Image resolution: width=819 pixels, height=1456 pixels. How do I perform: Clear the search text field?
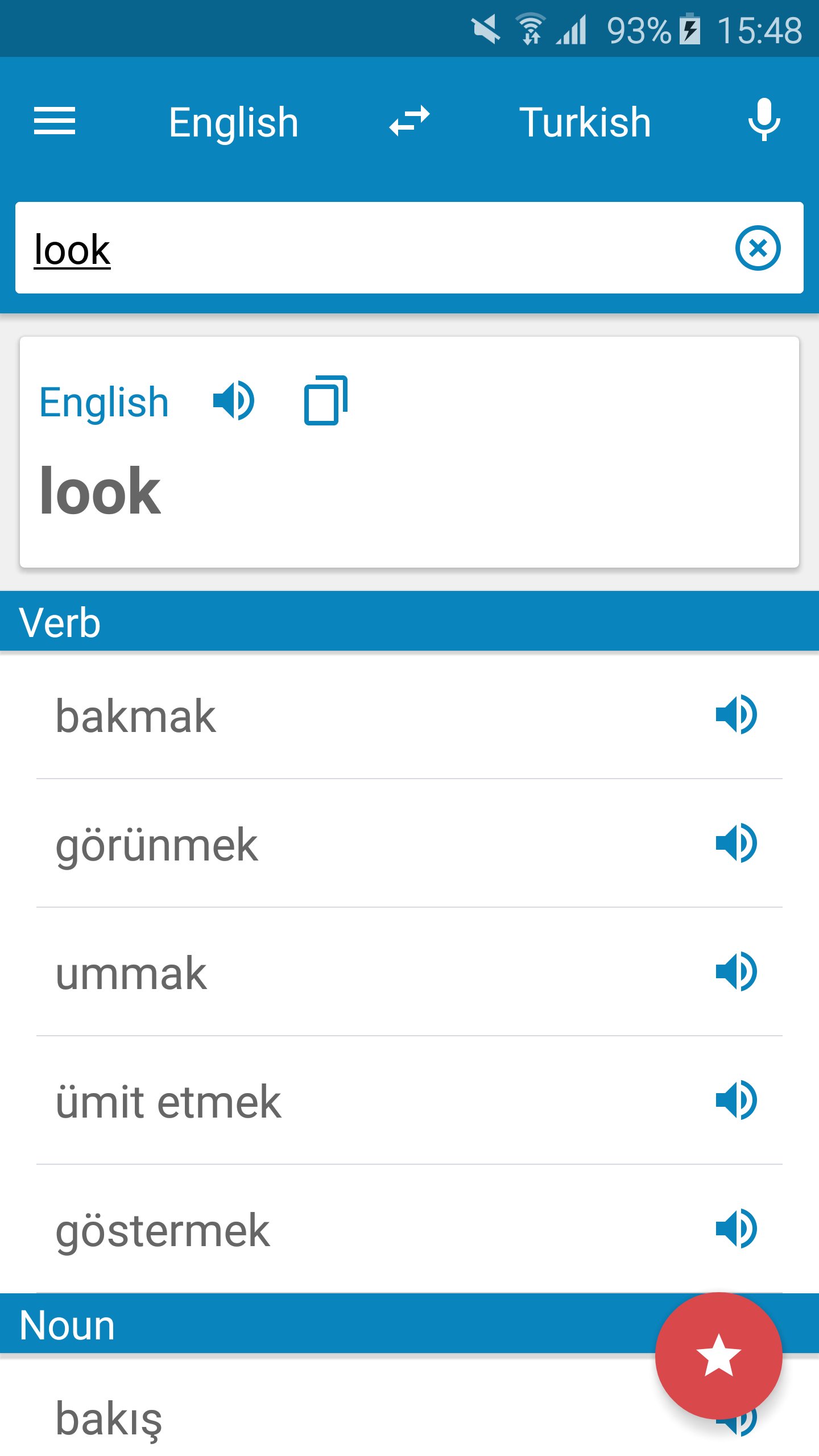[758, 249]
